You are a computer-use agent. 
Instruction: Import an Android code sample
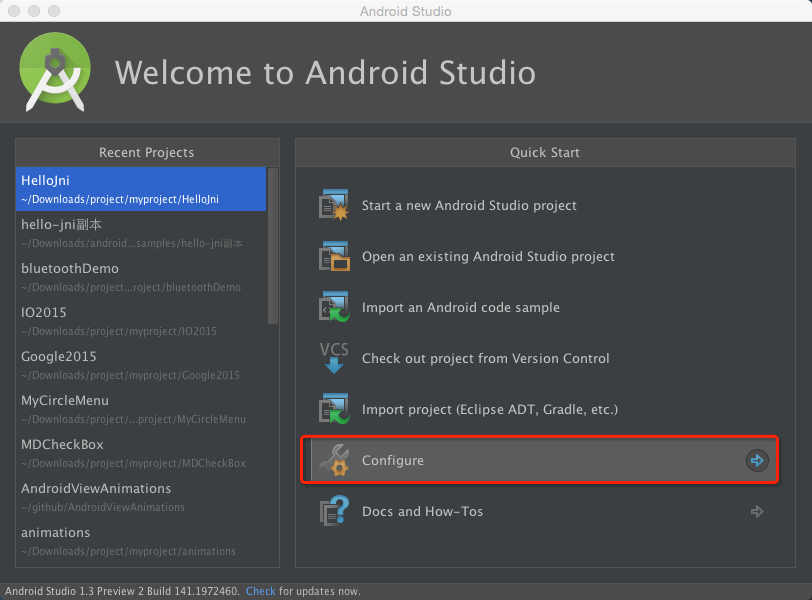click(x=461, y=308)
